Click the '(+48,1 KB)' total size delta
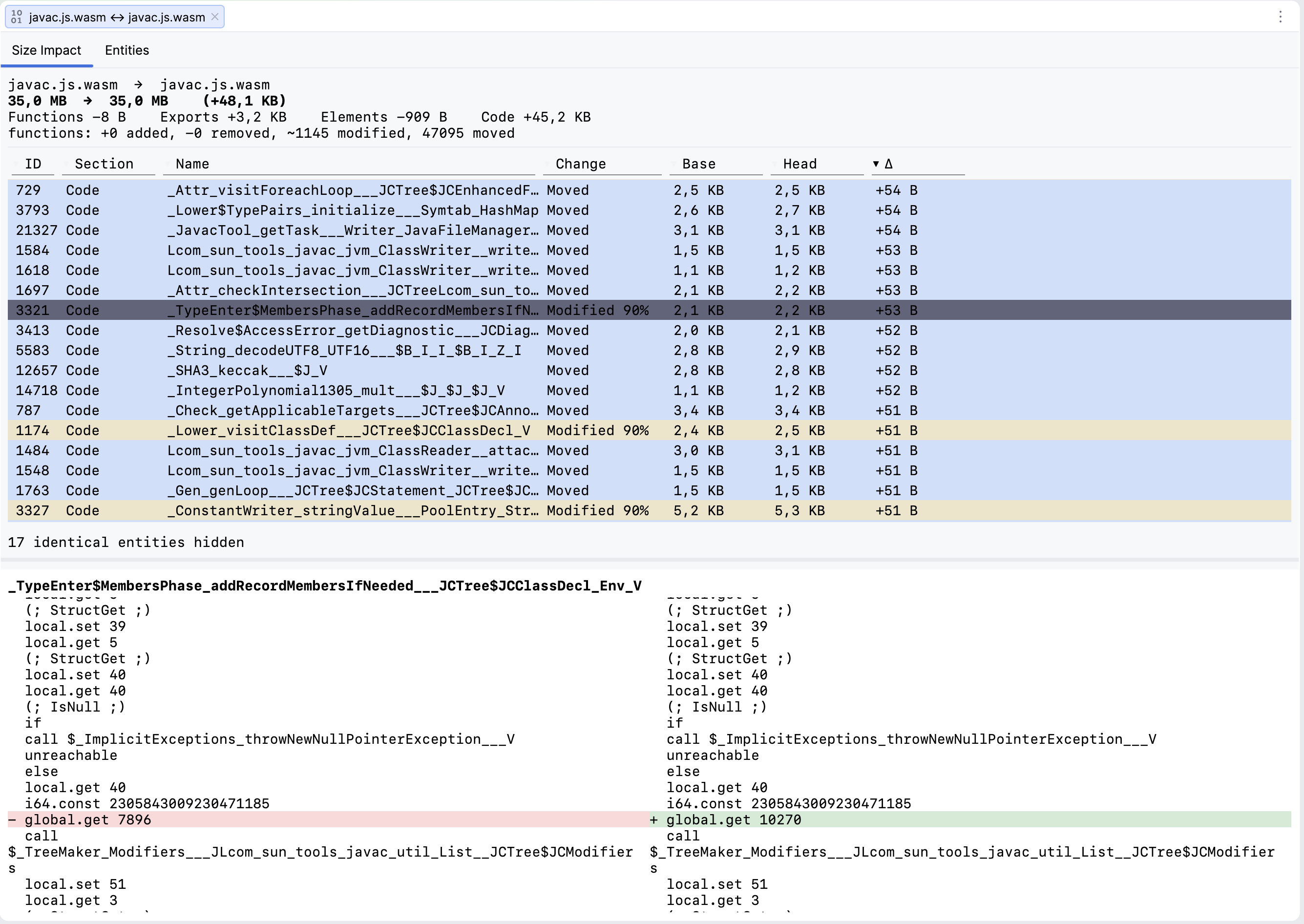The height and width of the screenshot is (924, 1304). [x=245, y=101]
